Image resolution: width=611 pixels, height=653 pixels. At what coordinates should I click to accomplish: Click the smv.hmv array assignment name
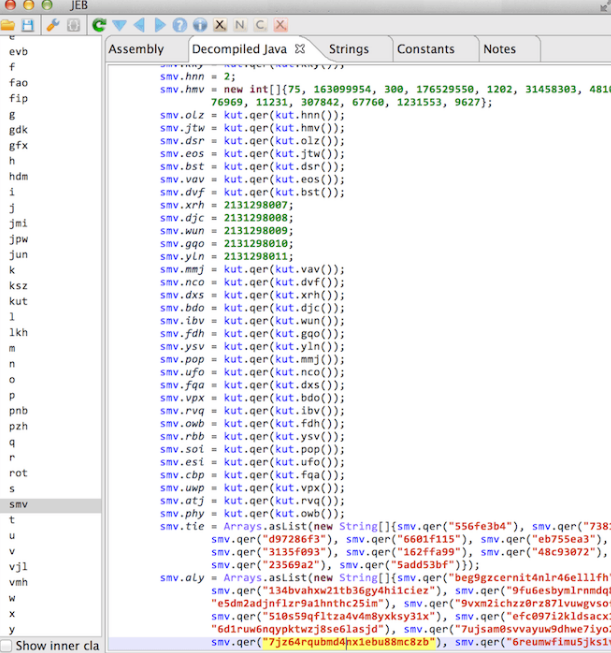pos(182,90)
